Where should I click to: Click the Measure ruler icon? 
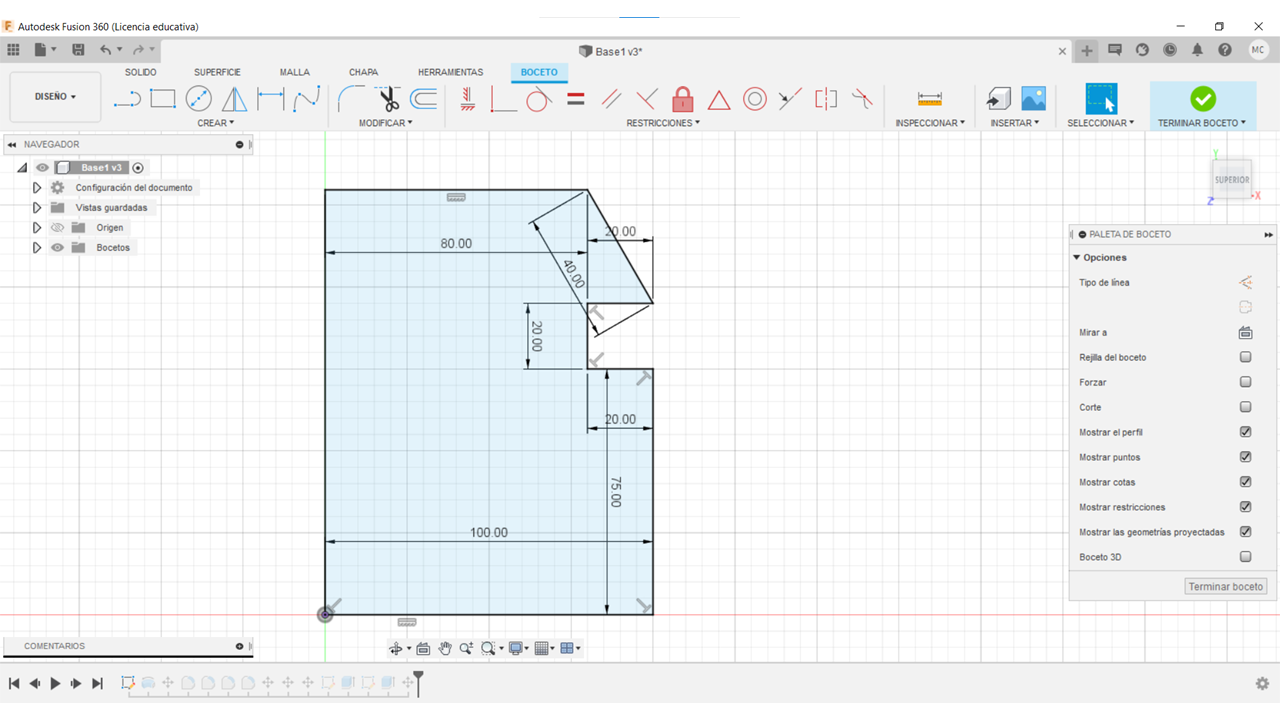coord(930,99)
